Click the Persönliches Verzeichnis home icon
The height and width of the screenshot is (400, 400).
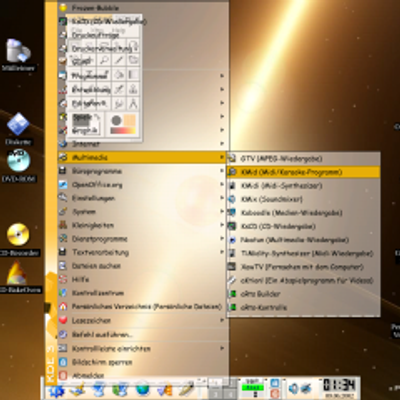point(63,307)
